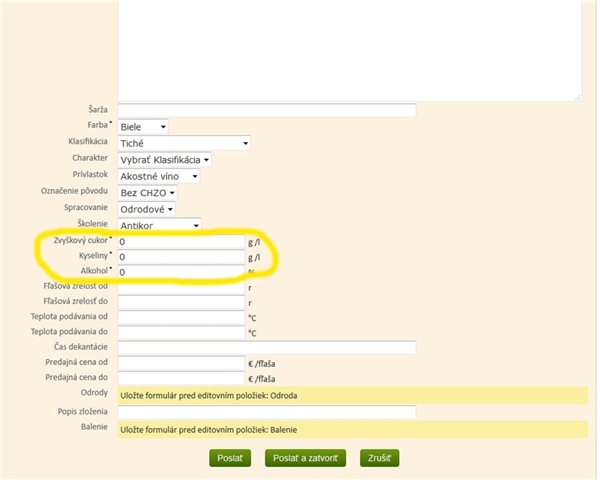This screenshot has width=600, height=480.
Task: Click the Poslať a zatvoriť button
Action: (x=305, y=458)
